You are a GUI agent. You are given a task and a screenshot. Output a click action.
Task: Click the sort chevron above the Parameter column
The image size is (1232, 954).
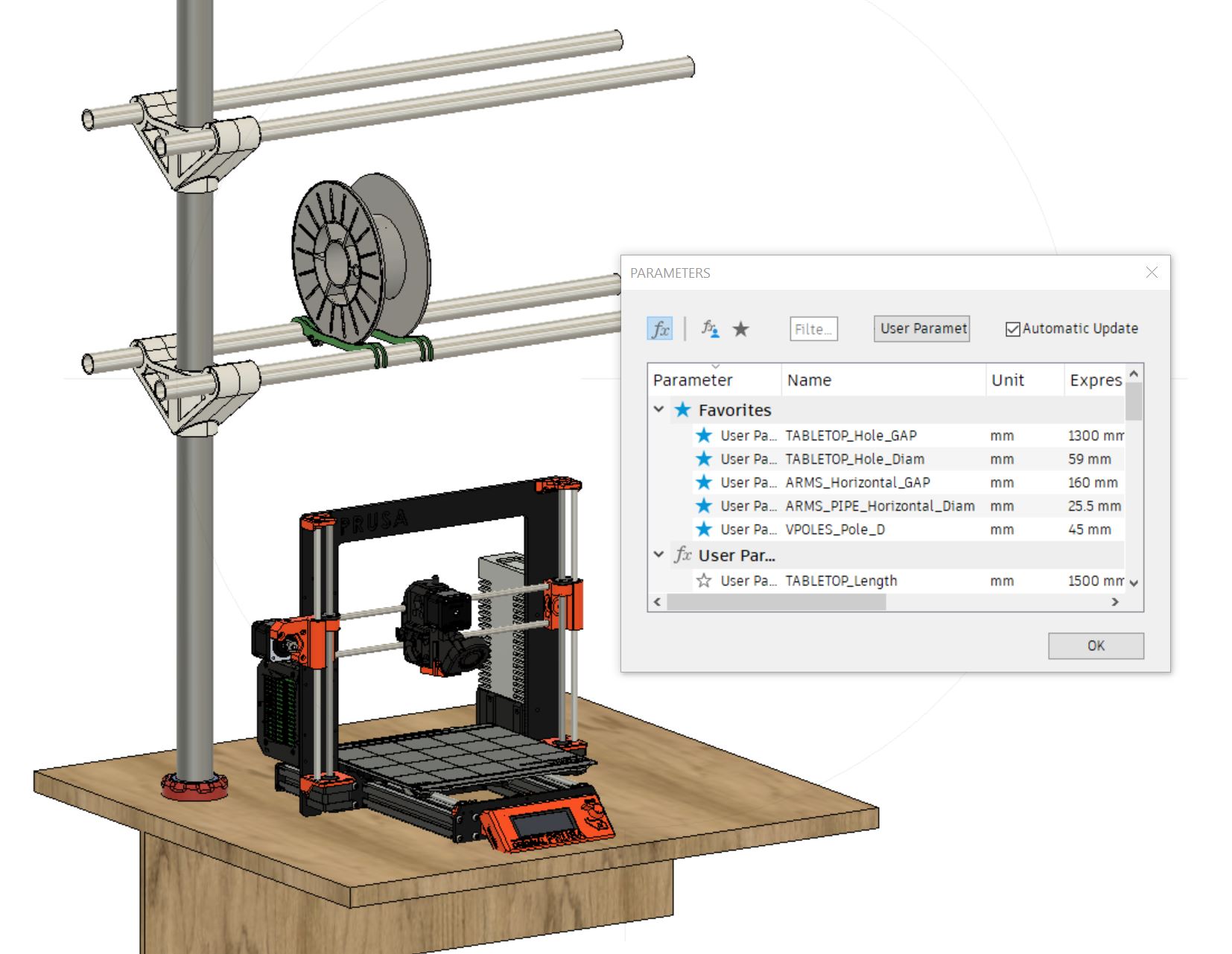tap(717, 366)
